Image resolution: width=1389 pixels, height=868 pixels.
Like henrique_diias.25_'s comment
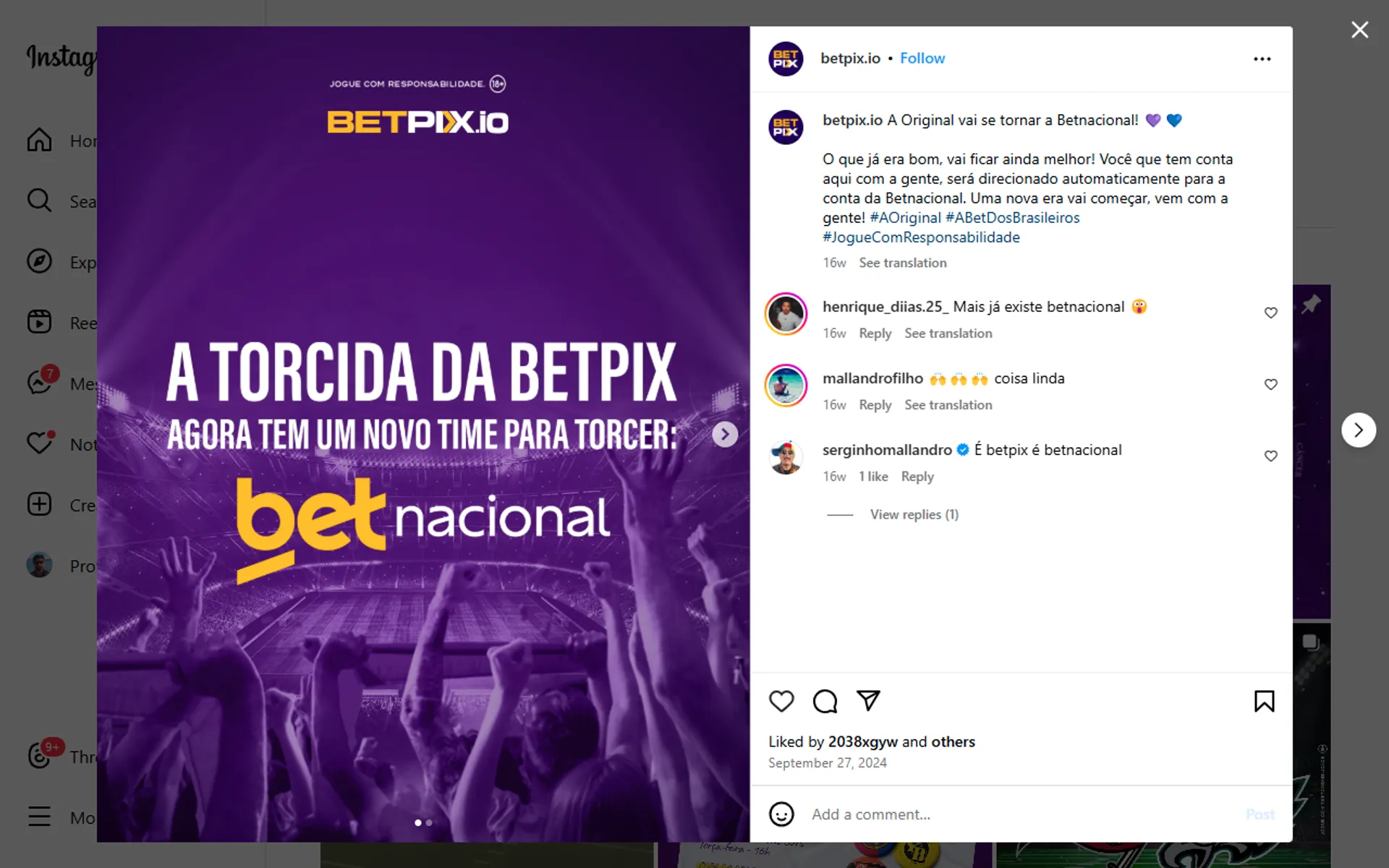[x=1270, y=312]
